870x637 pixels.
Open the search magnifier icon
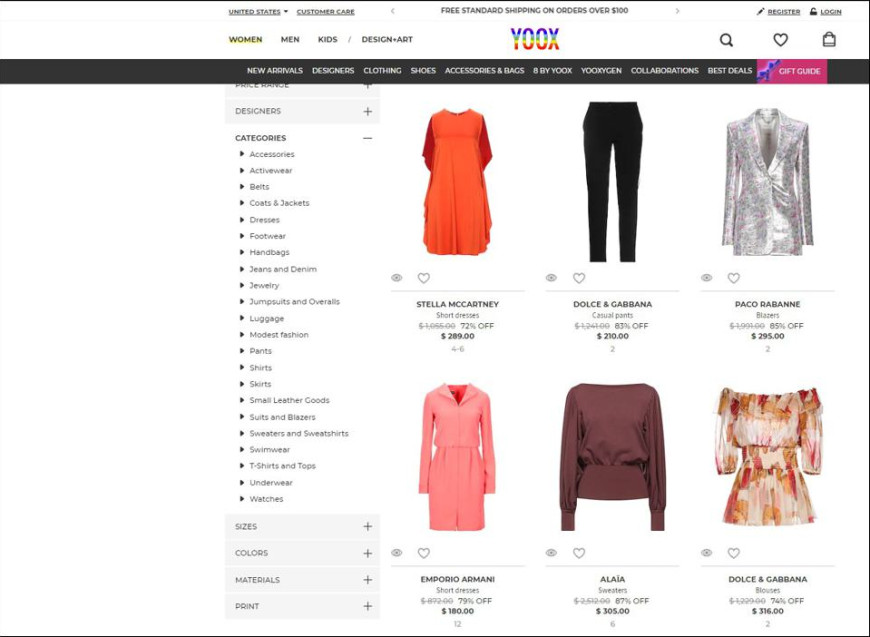pyautogui.click(x=726, y=40)
